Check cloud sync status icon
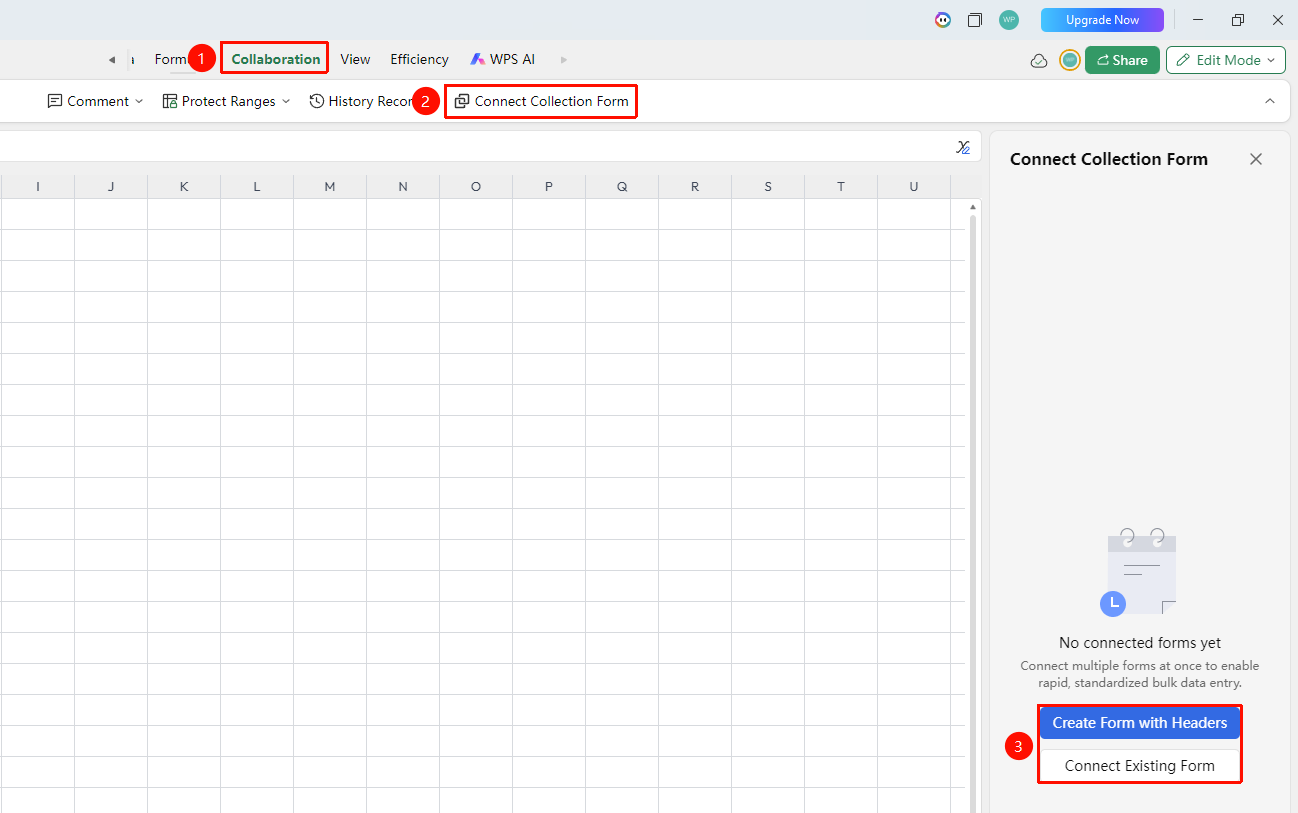Viewport: 1298px width, 813px height. (x=1039, y=60)
